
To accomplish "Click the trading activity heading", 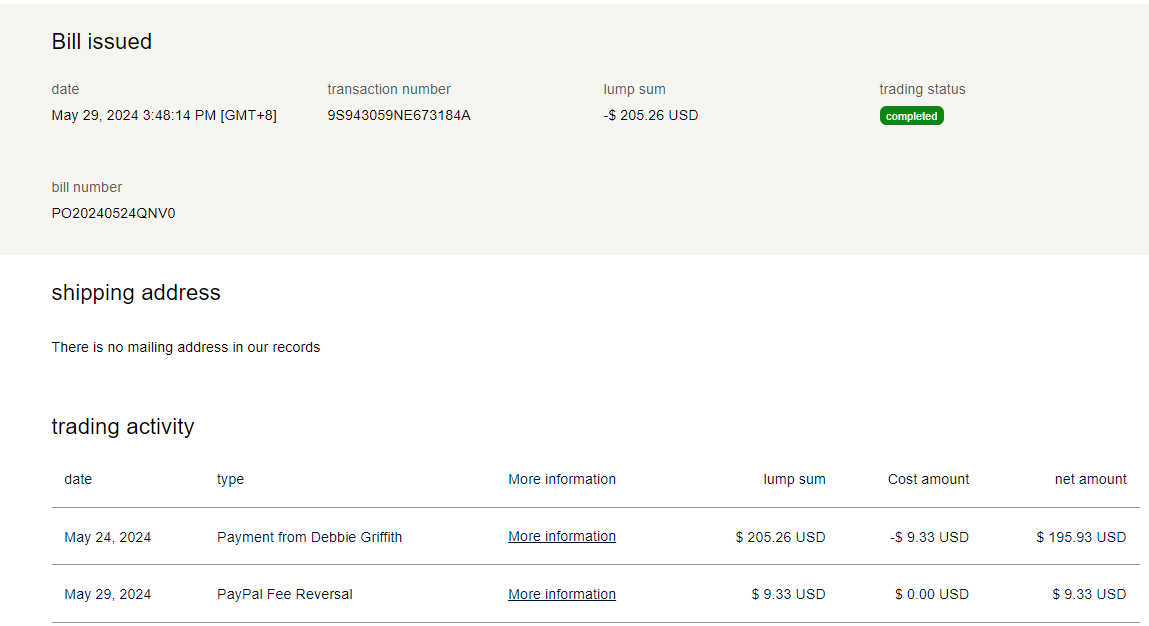I will (x=123, y=427).
